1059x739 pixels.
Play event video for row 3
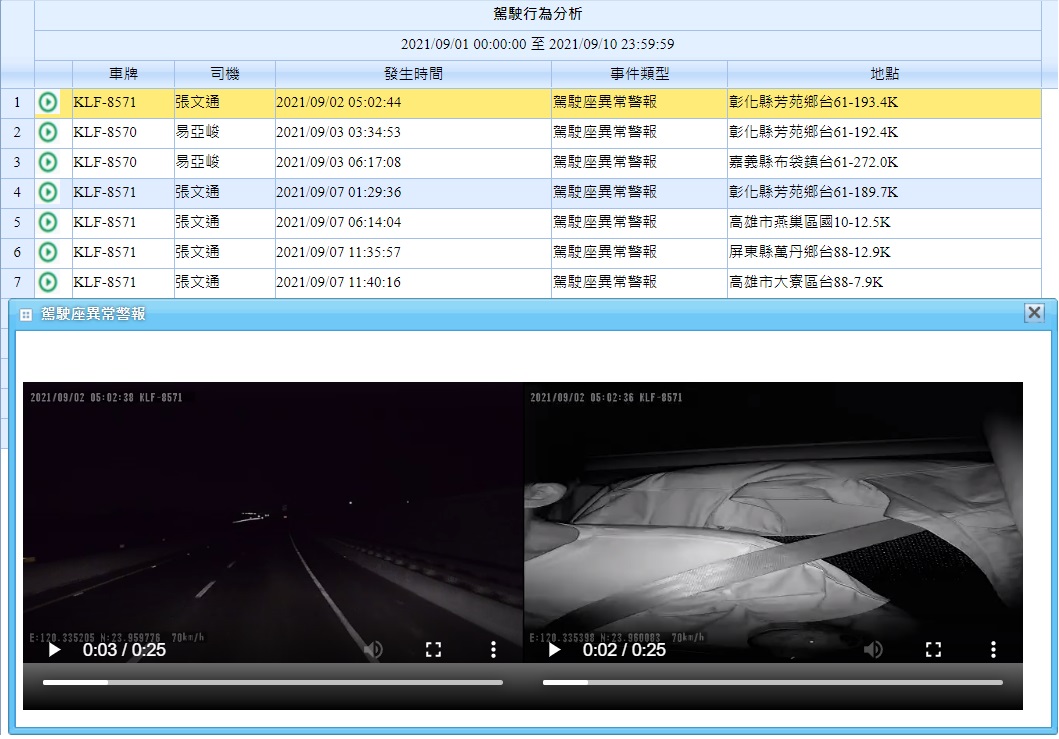(48, 162)
